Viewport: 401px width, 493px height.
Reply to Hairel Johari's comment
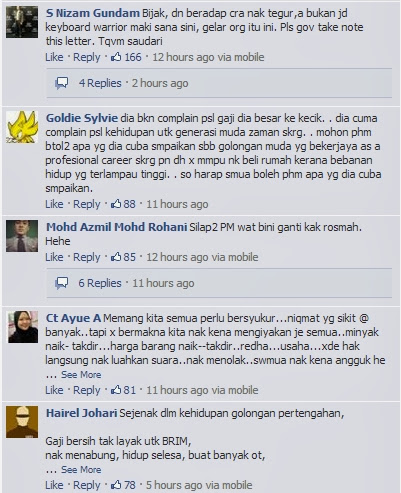click(x=87, y=485)
